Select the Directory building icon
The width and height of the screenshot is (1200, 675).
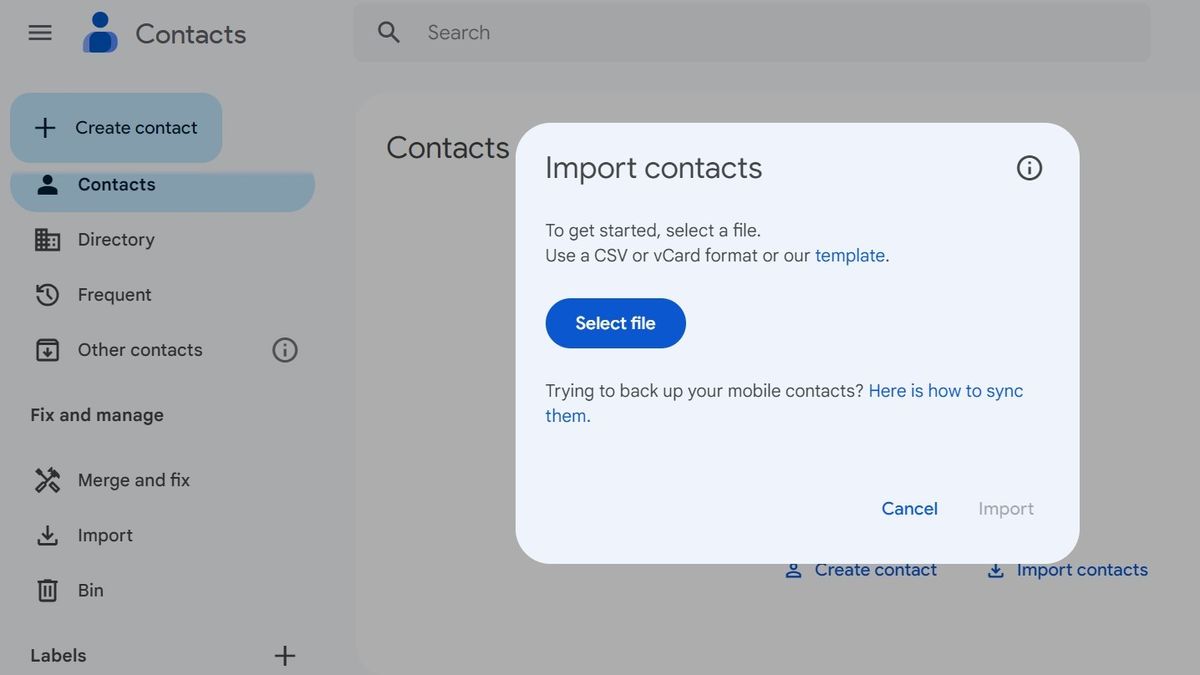point(46,239)
